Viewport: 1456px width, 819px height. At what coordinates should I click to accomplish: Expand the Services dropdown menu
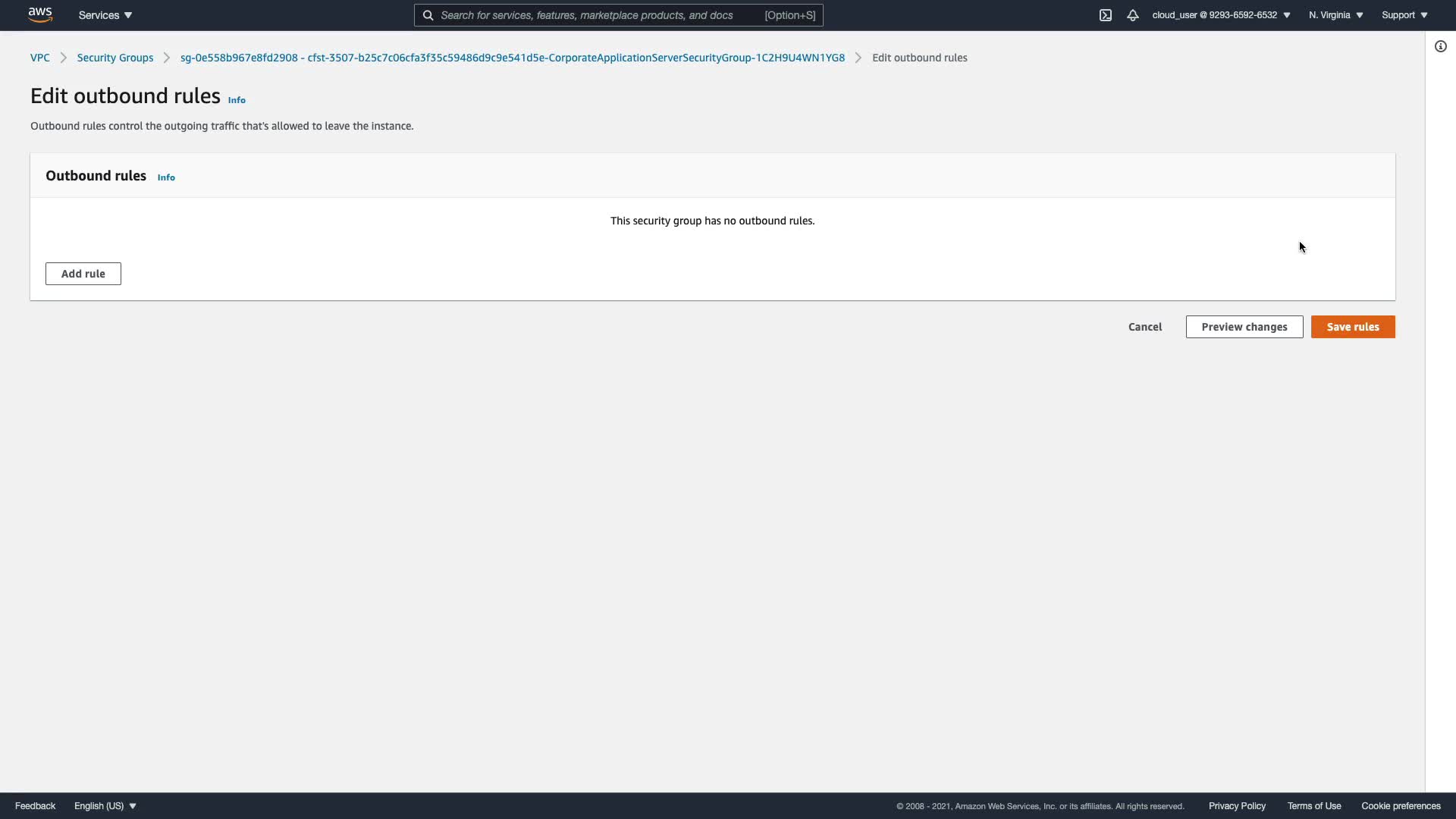coord(105,15)
